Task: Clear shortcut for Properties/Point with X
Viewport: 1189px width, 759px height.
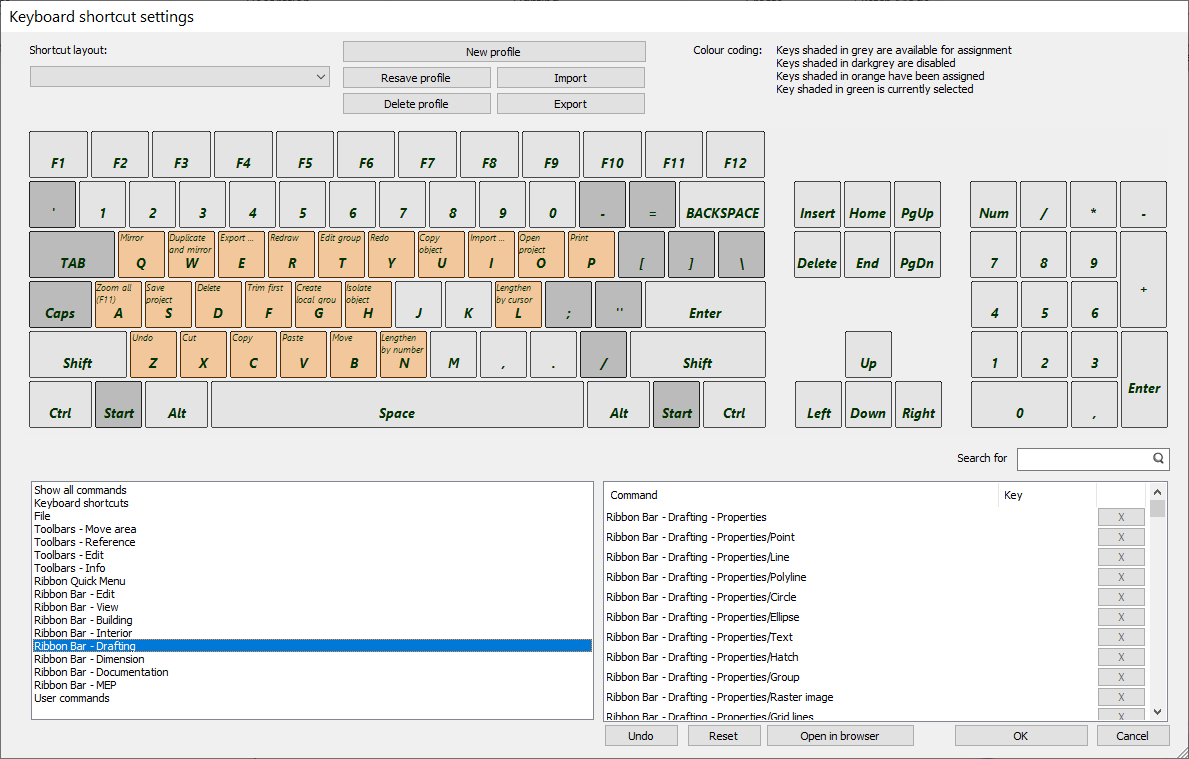Action: (x=1121, y=537)
